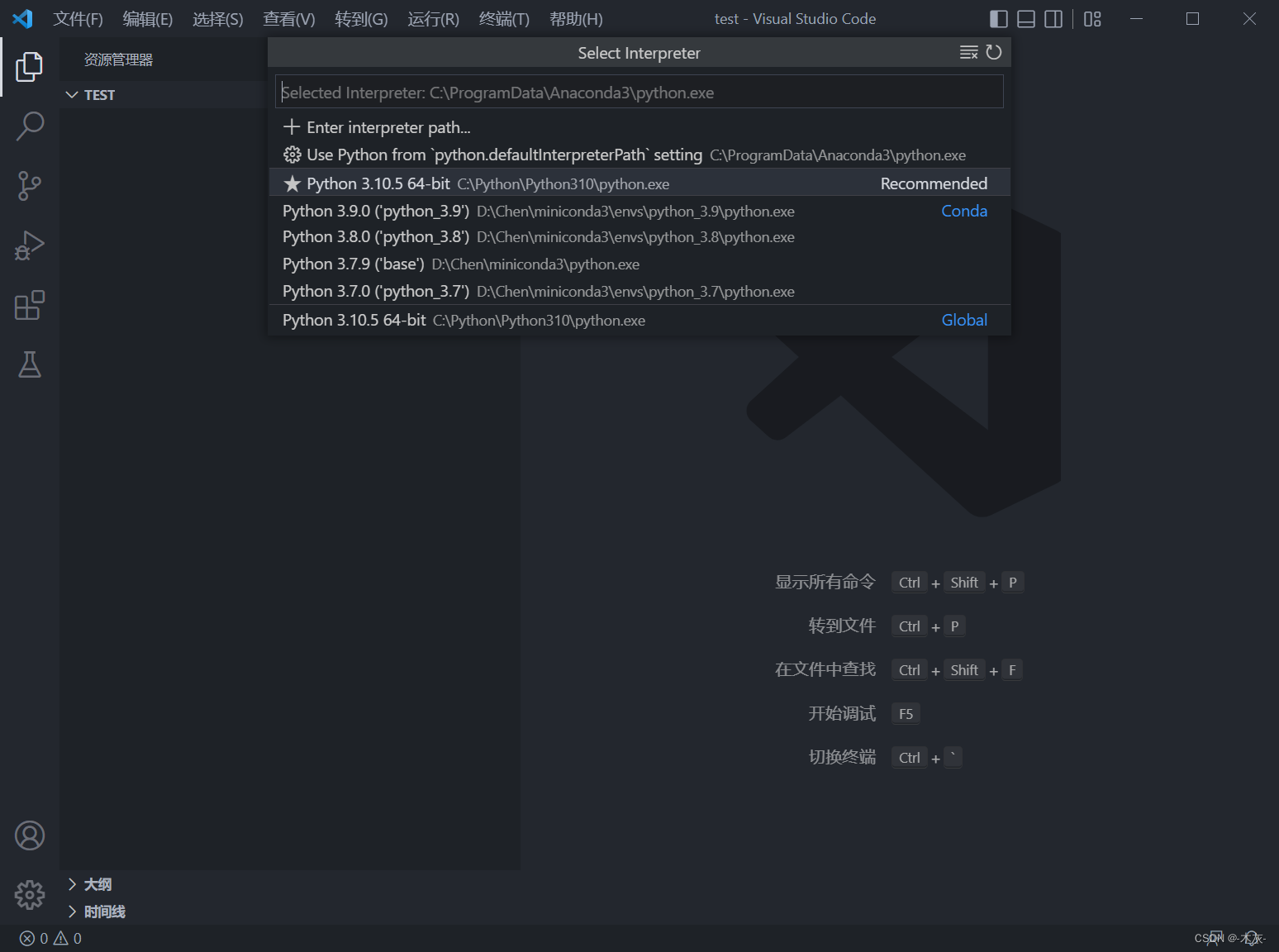Viewport: 1279px width, 952px height.
Task: Toggle bottom panel layout icon
Action: tap(1026, 19)
